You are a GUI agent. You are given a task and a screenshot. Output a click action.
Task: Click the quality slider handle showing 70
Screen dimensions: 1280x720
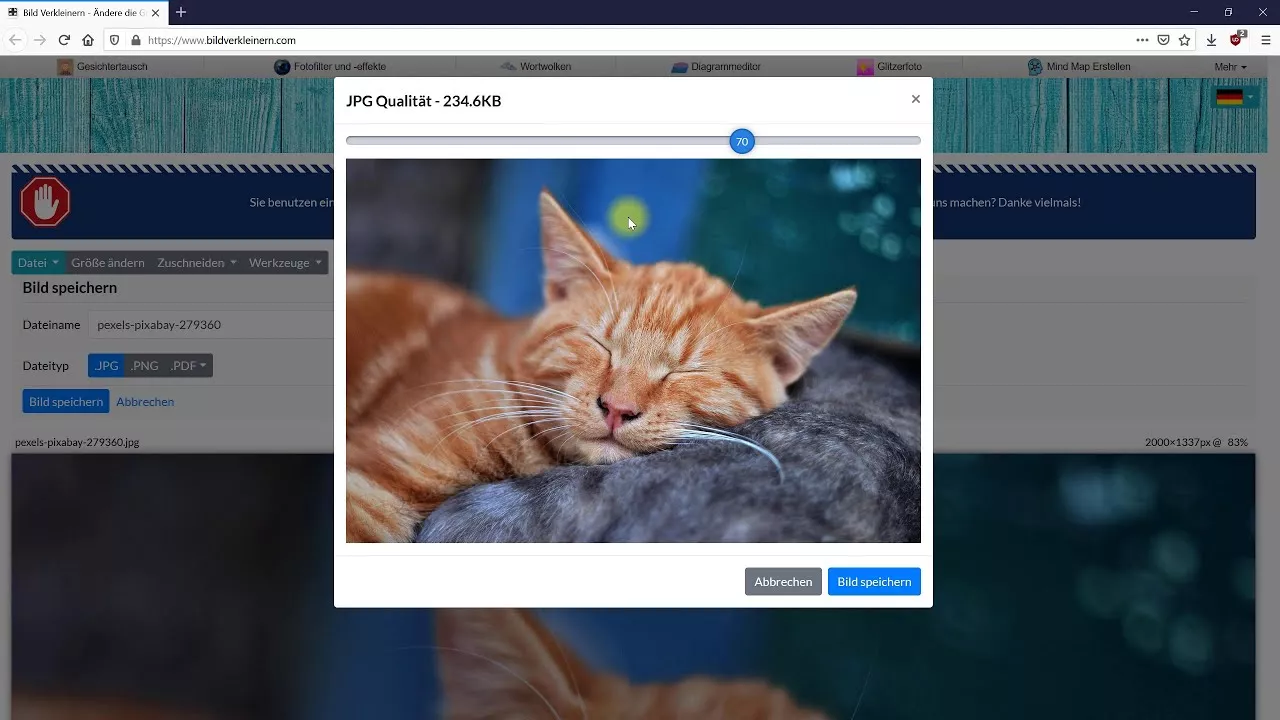coord(742,142)
